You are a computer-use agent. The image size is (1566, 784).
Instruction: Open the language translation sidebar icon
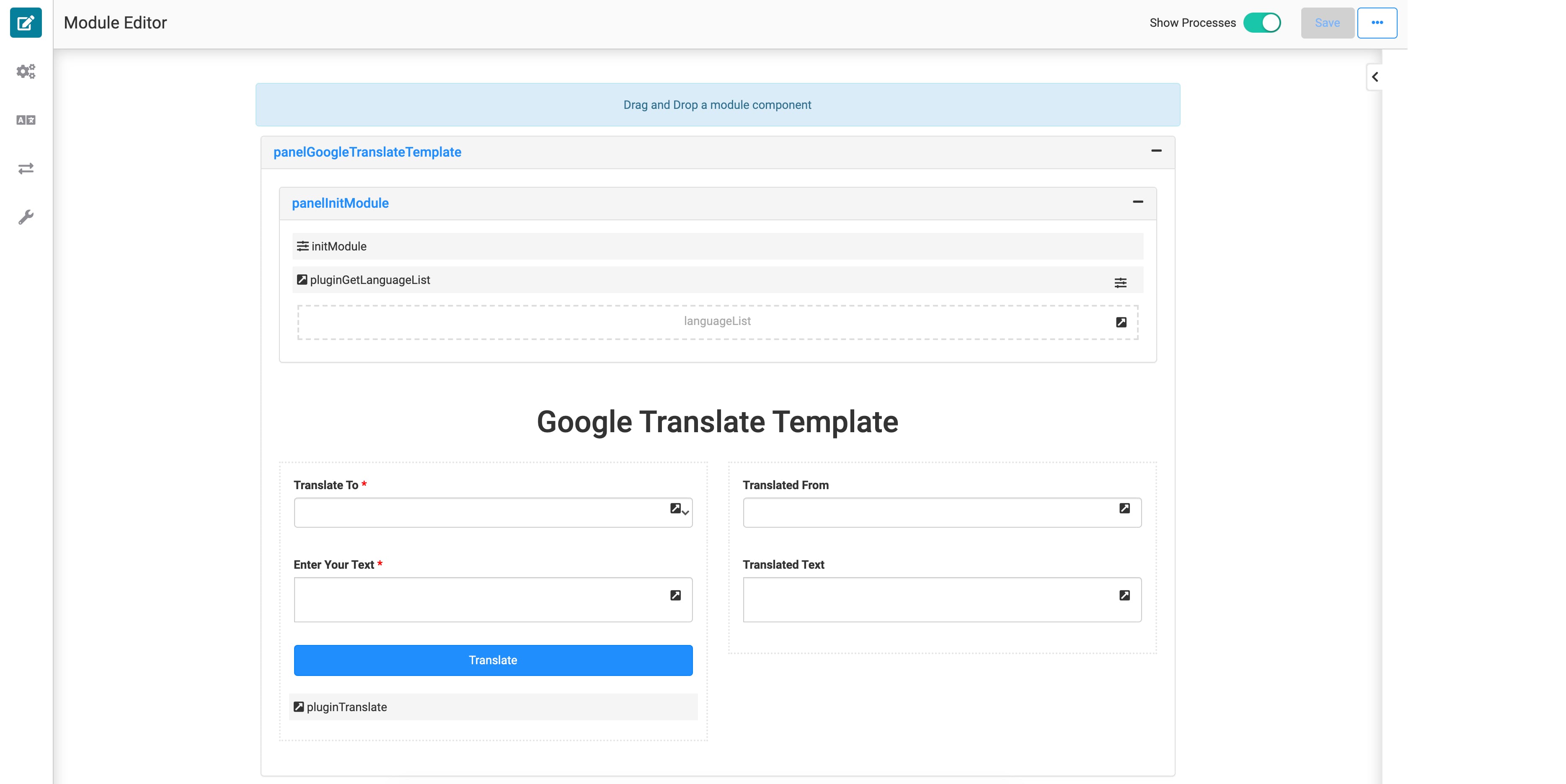click(26, 120)
